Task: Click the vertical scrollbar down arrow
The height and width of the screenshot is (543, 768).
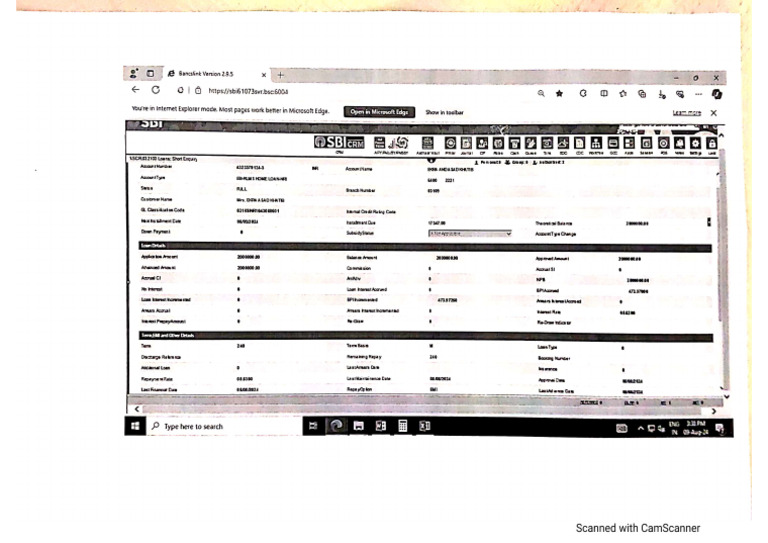Action: pyautogui.click(x=727, y=397)
